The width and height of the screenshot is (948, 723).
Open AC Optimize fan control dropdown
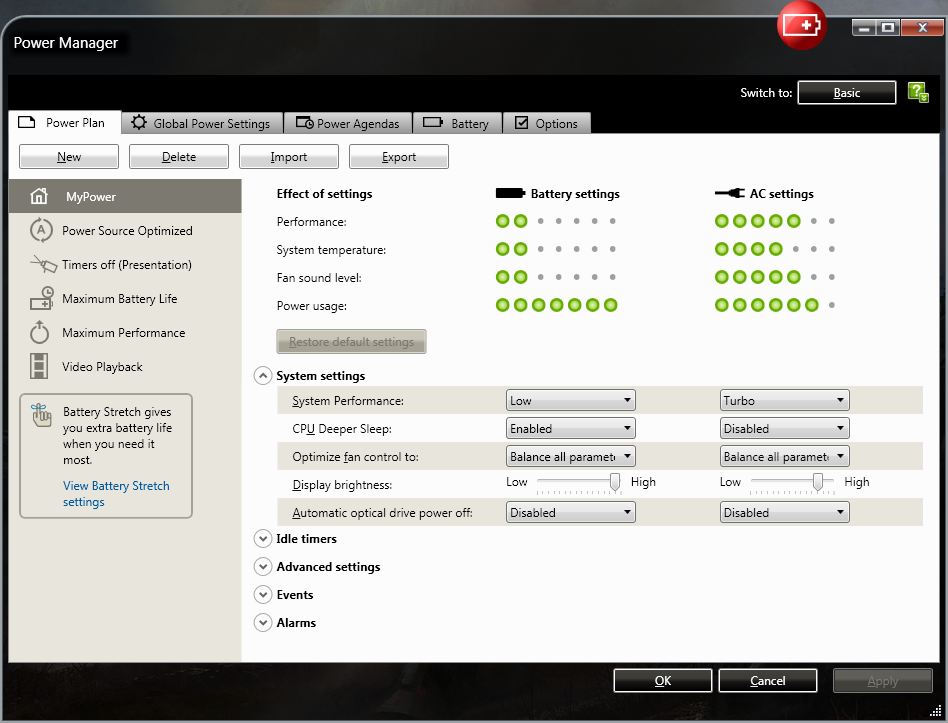(784, 456)
